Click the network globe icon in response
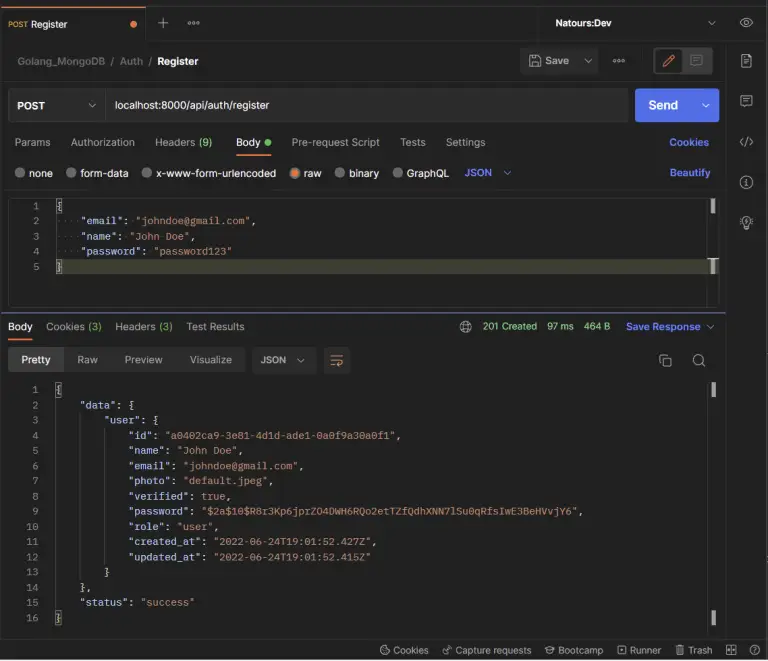 [466, 327]
